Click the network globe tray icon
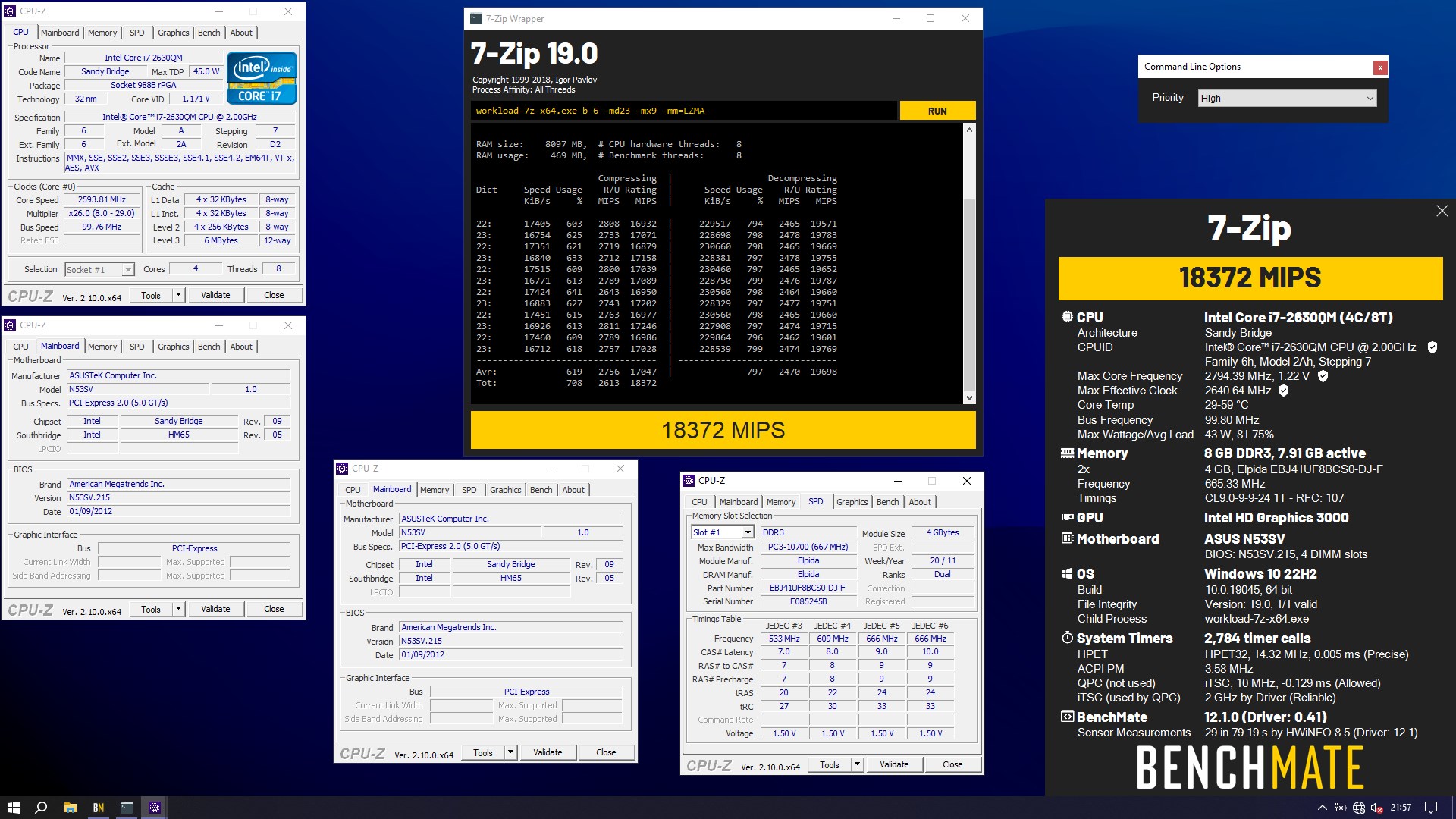1456x819 pixels. coord(1359,808)
